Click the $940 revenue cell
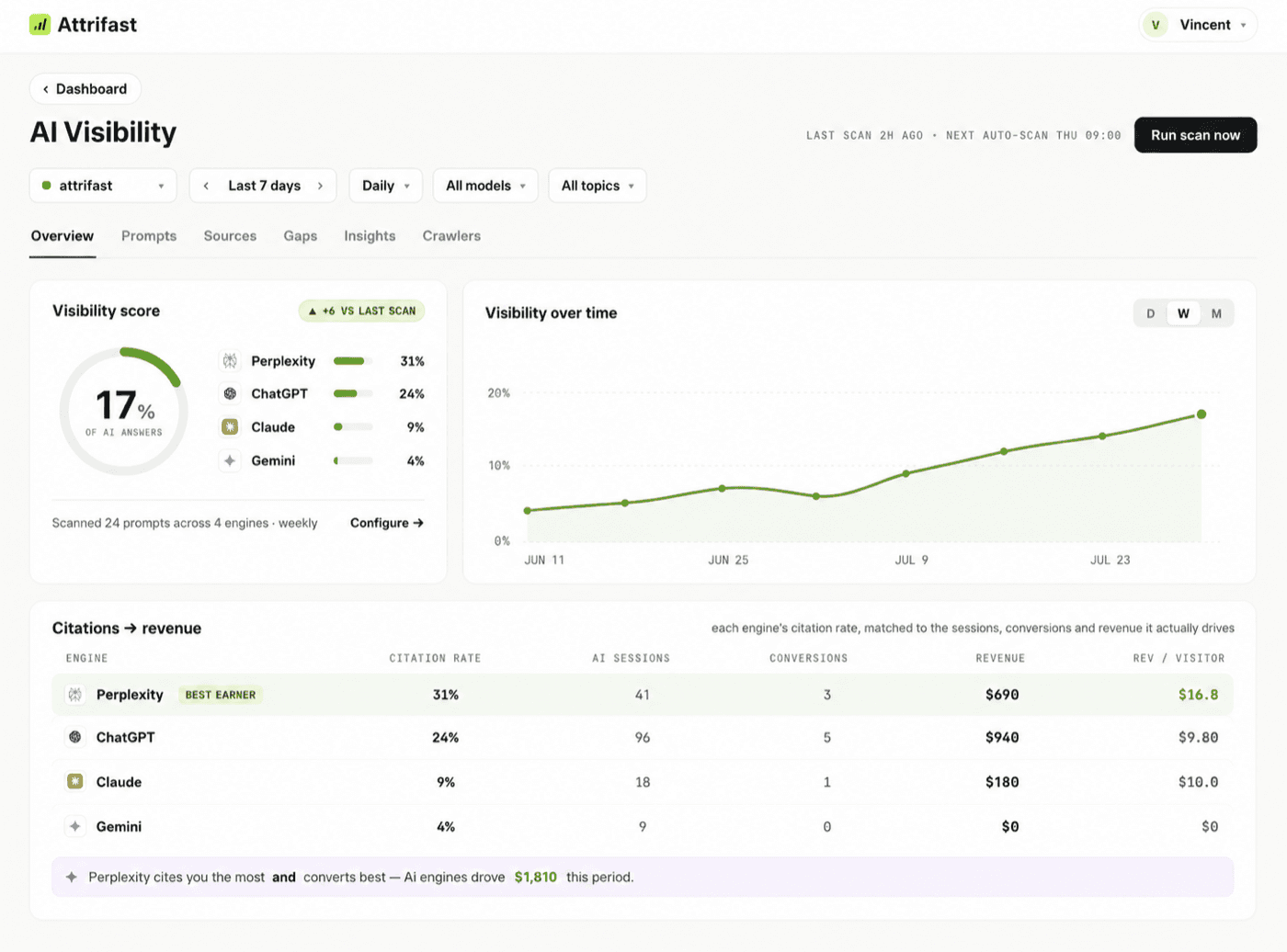The height and width of the screenshot is (952, 1287). [1002, 737]
